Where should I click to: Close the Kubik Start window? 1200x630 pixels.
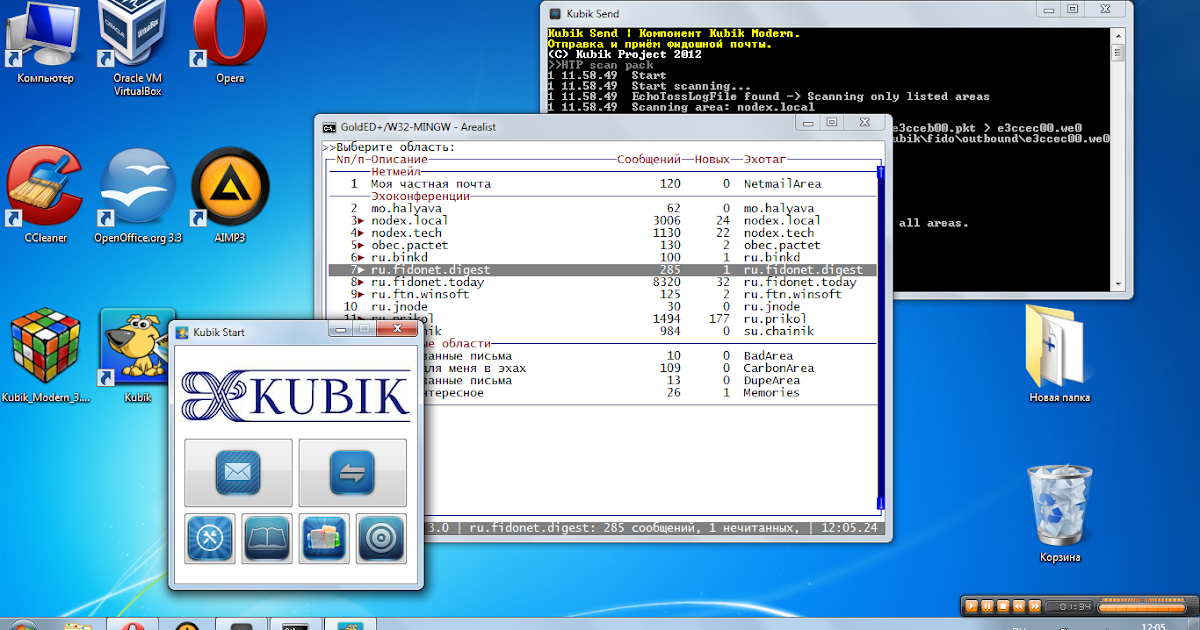tap(397, 328)
